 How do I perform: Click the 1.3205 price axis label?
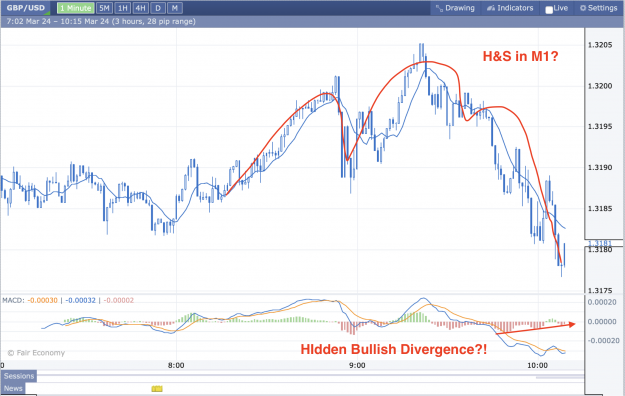tap(600, 45)
